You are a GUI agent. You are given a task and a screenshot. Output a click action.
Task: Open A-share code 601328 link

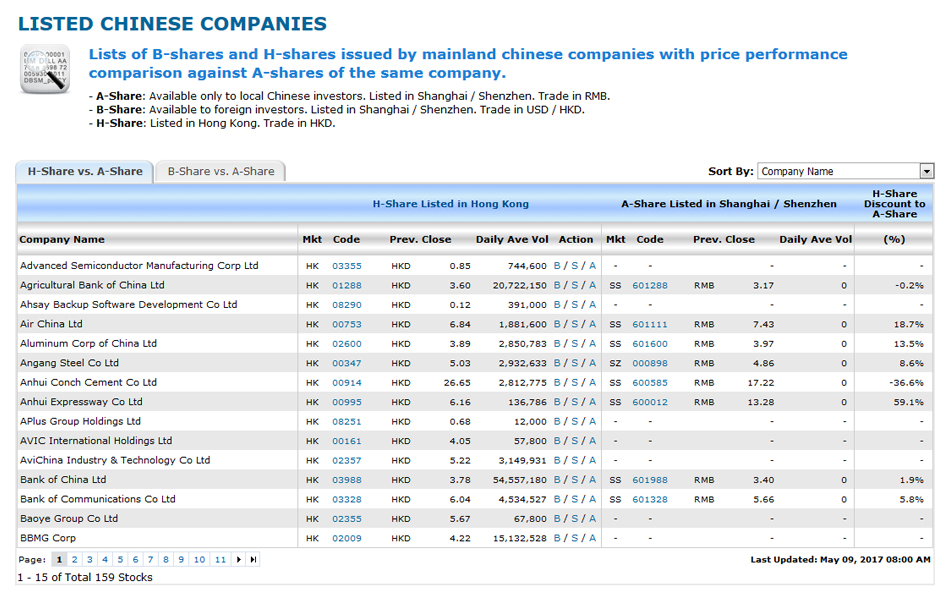(650, 499)
